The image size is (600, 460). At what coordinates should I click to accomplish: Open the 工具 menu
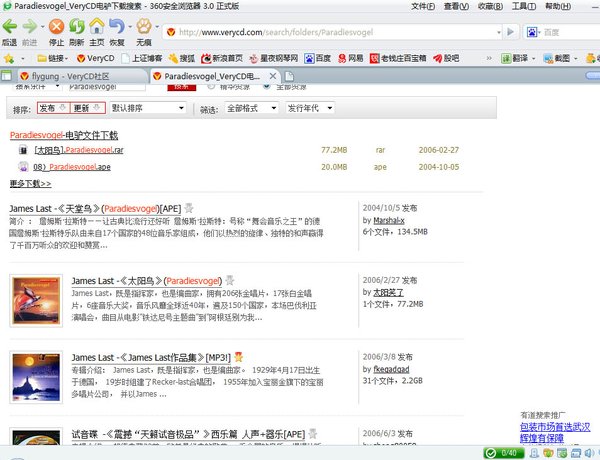[524, 6]
